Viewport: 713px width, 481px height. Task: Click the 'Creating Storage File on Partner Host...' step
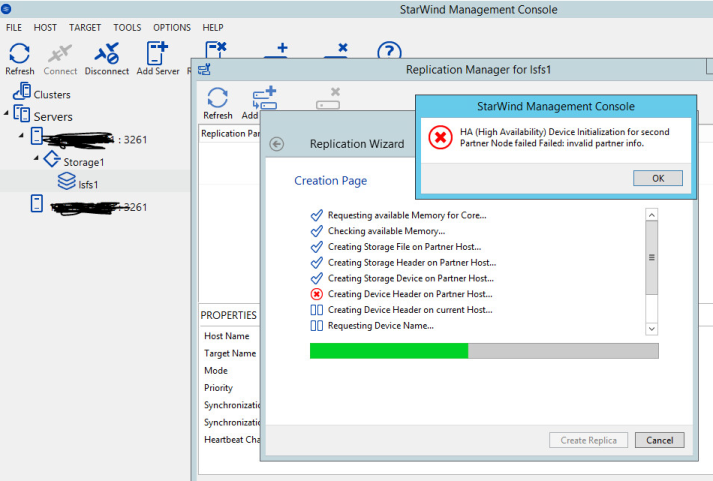click(404, 247)
